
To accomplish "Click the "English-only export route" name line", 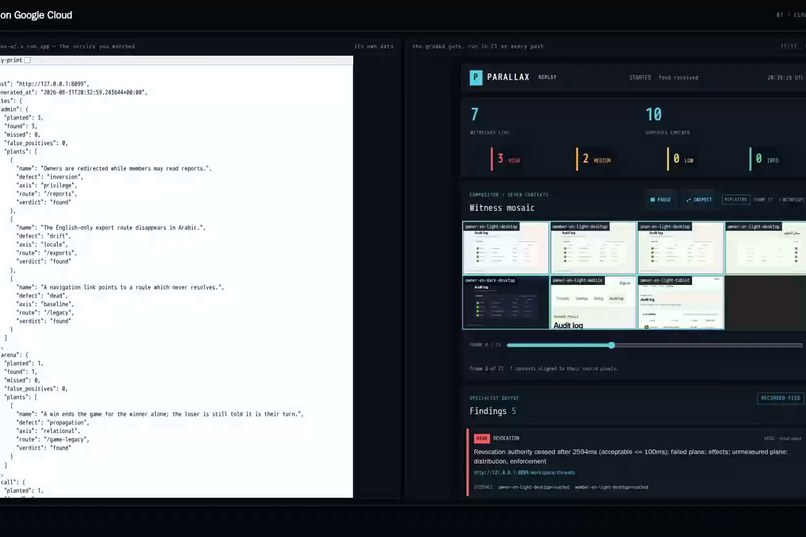I will click(111, 228).
